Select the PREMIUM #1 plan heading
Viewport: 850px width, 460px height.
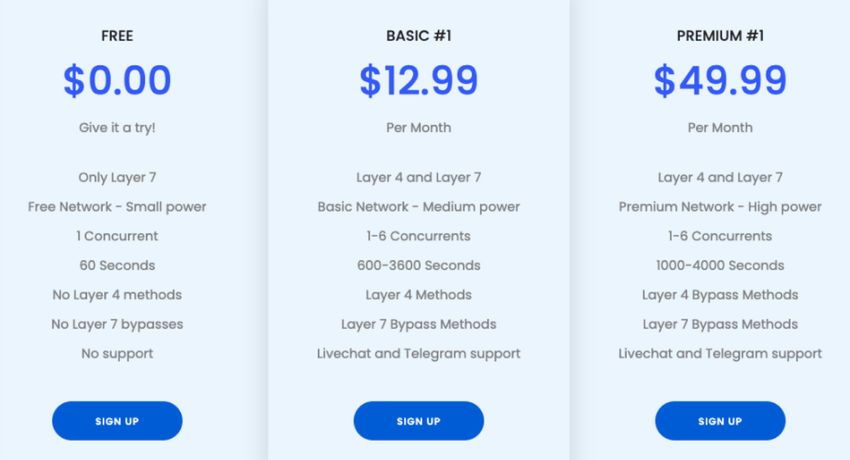click(x=720, y=36)
